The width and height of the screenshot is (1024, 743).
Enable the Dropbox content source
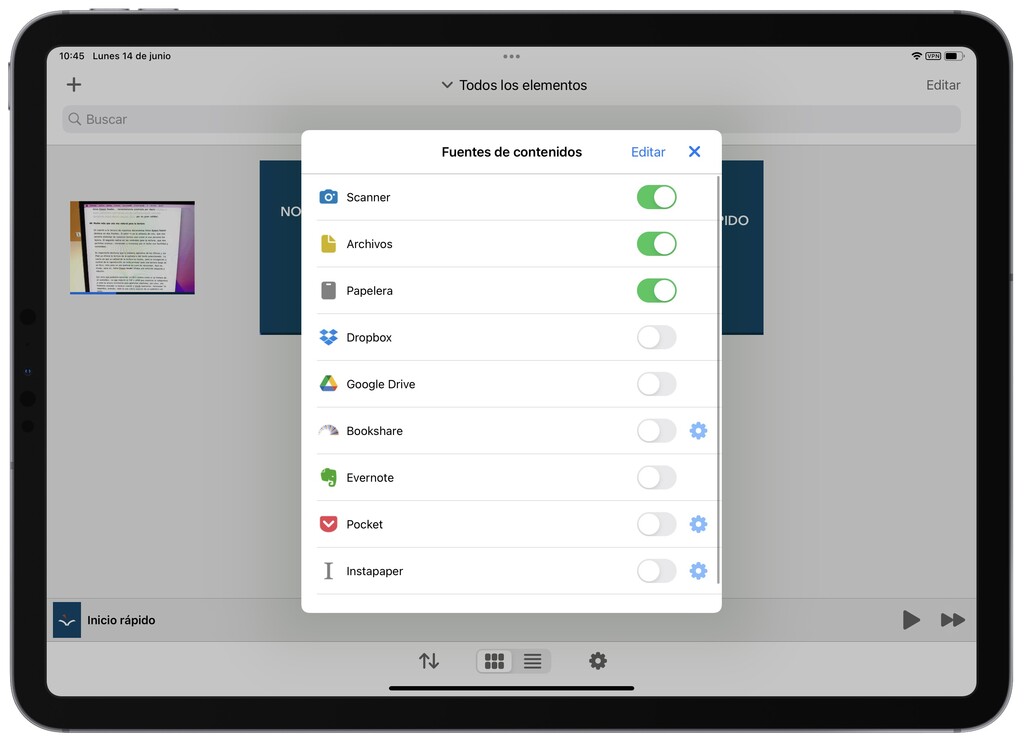(x=656, y=337)
